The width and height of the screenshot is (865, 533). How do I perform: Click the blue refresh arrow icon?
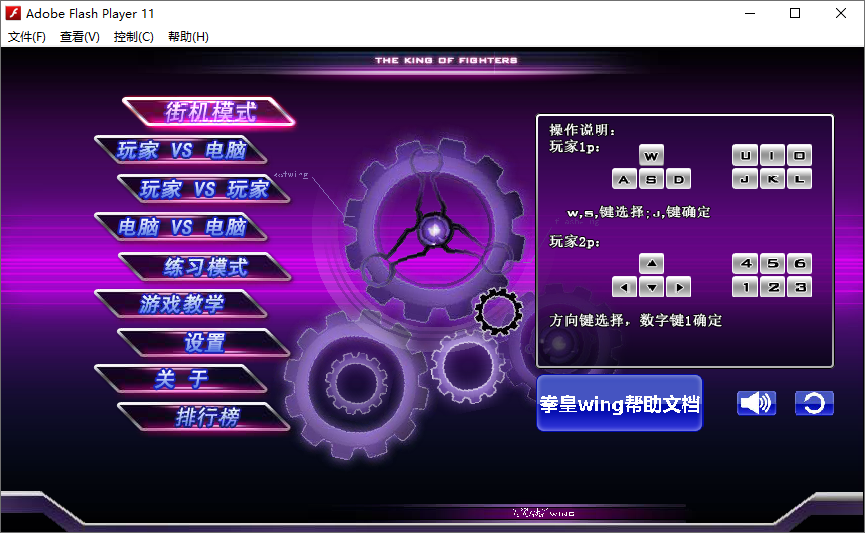[814, 403]
